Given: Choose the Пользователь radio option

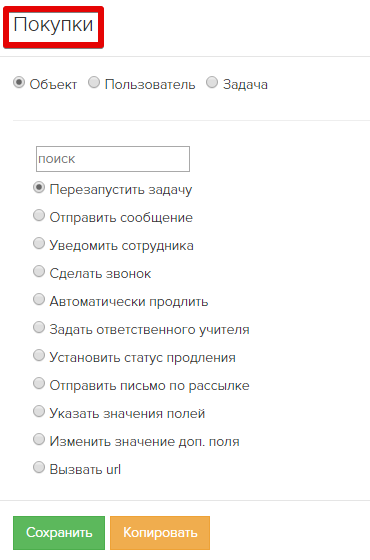Looking at the screenshot, I should pyautogui.click(x=94, y=82).
